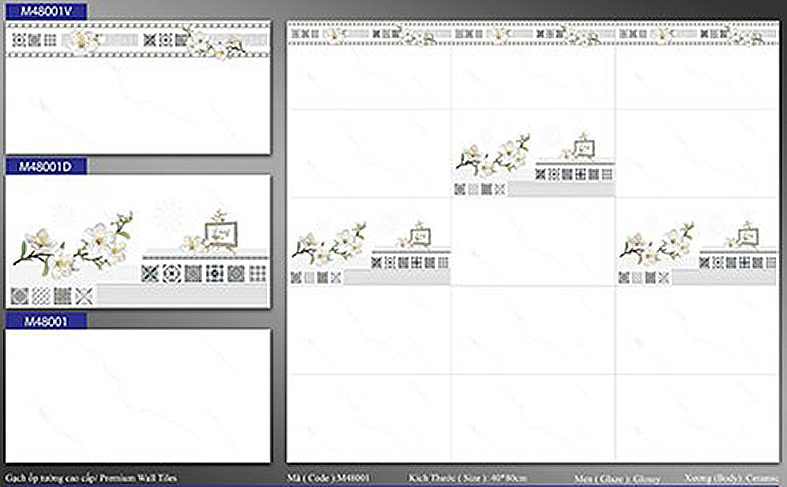Image resolution: width=787 pixels, height=487 pixels.
Task: Click the 'Xương (Body): Ceramic' text
Action: click(x=732, y=478)
